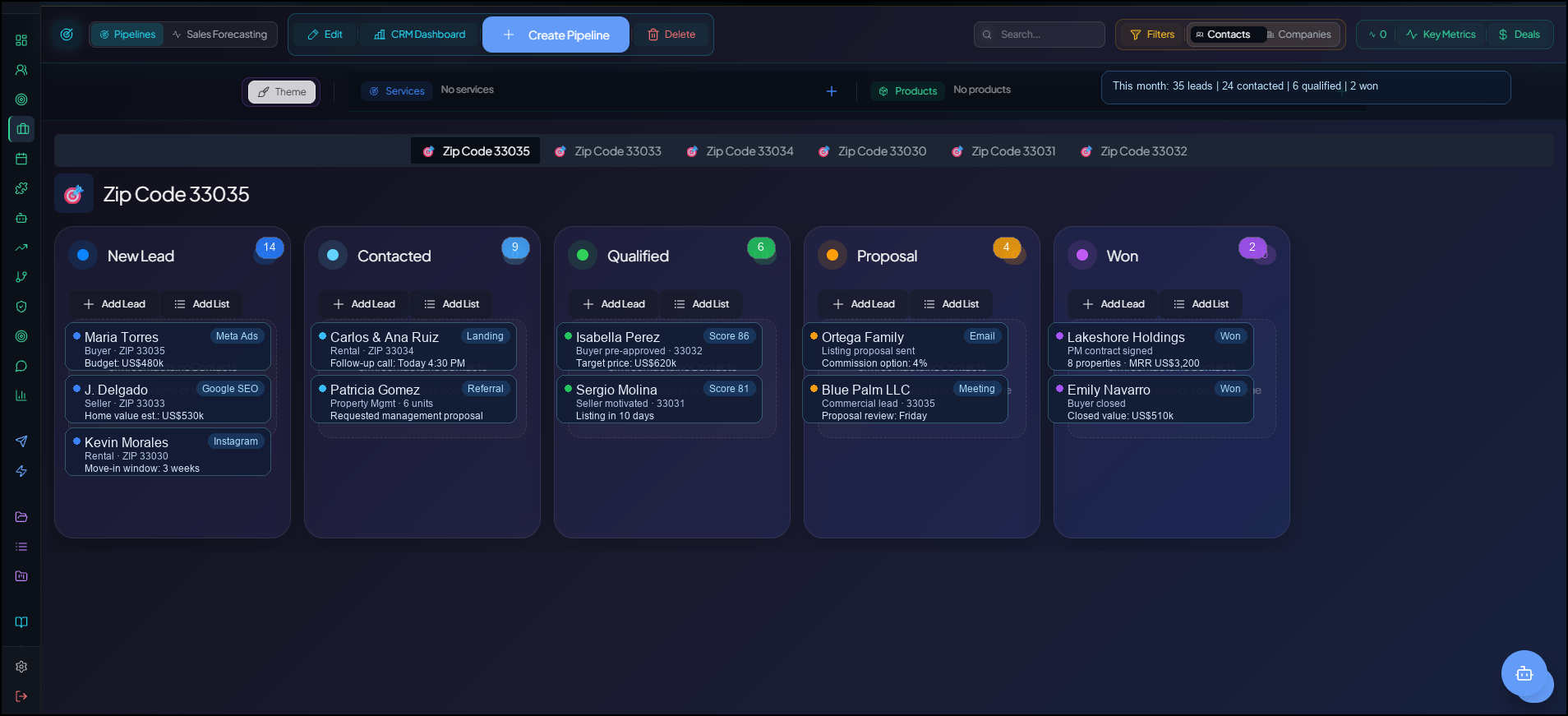Screen dimensions: 1568x716
Task: Open the open folder icon in sidebar
Action: coord(21,517)
